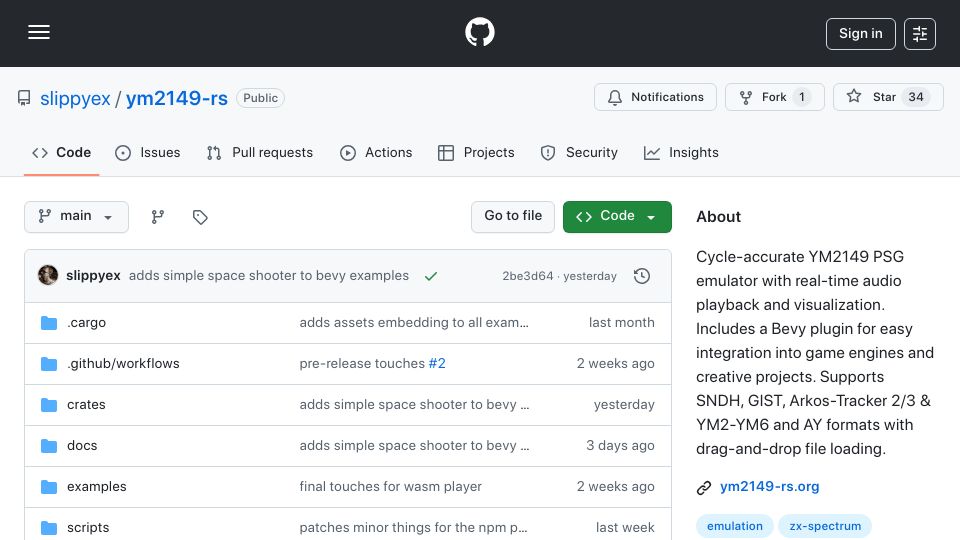Click 'last week' timestamp in scripts row

pos(625,528)
